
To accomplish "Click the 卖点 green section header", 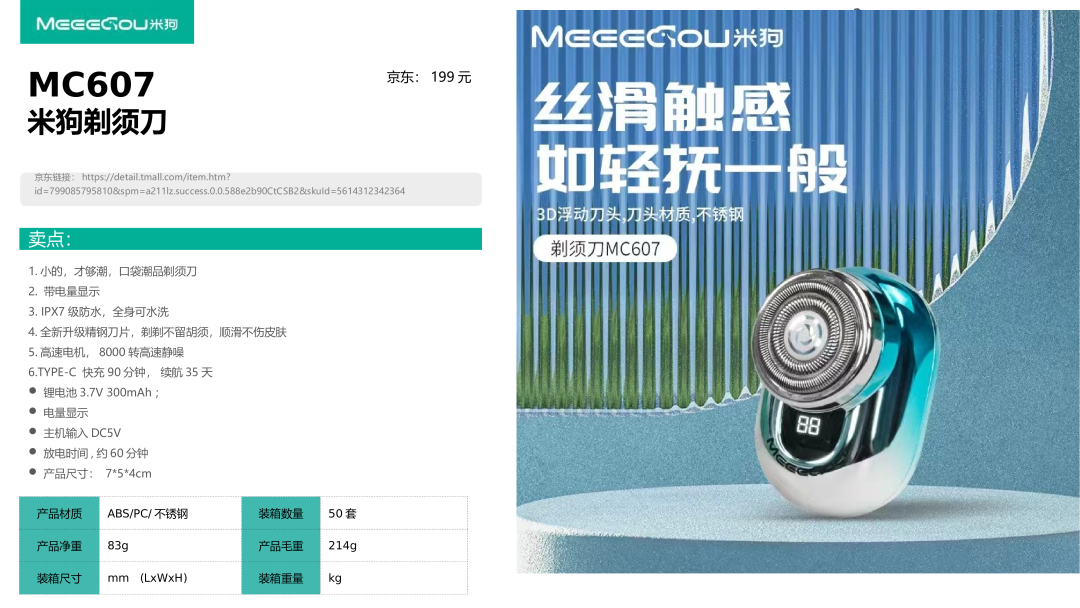I will (251, 239).
